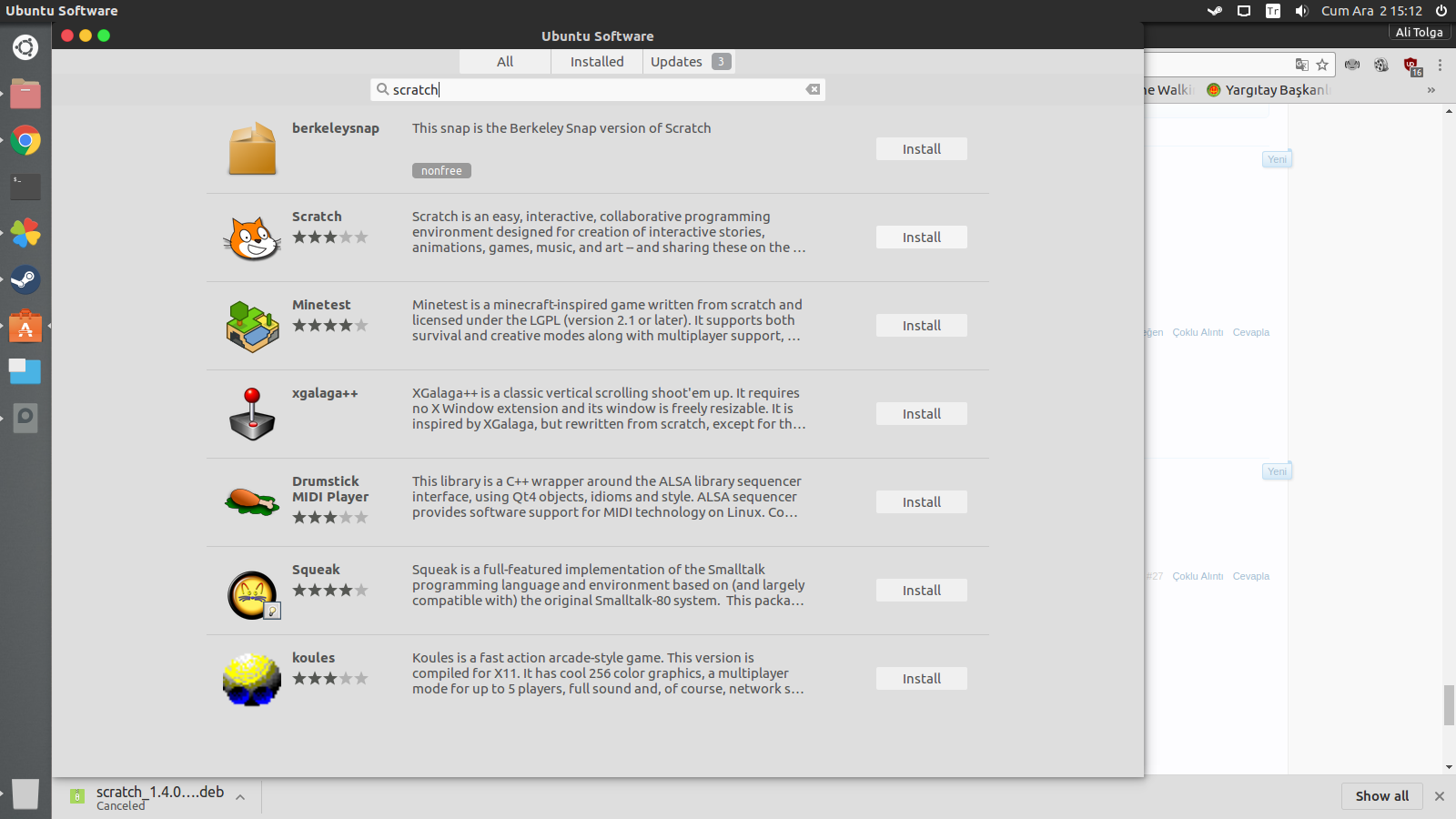Click the film reel extension icon in Chrome
Viewport: 1456px width, 819px height.
pyautogui.click(x=1381, y=65)
